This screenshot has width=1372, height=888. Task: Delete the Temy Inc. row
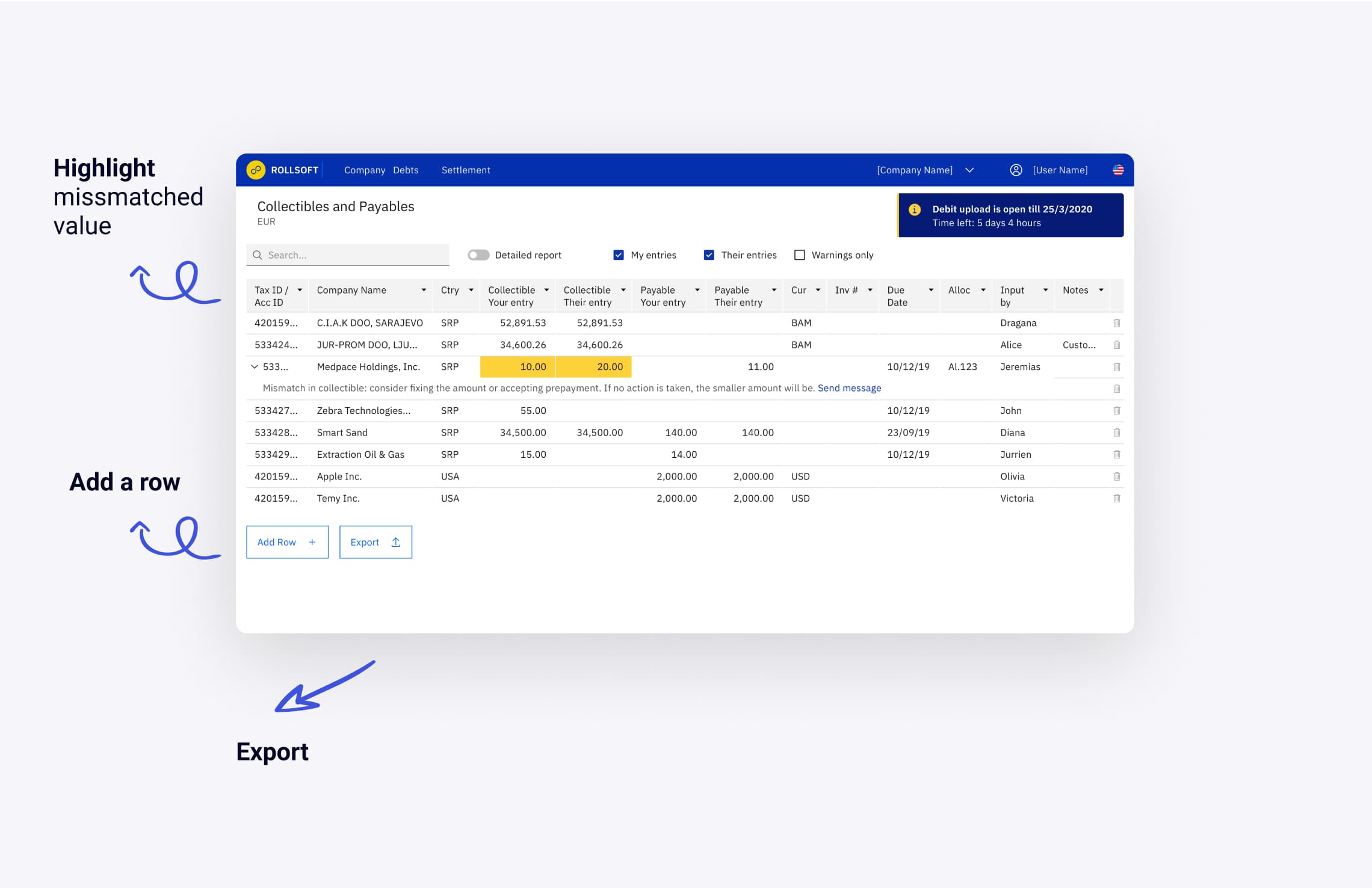click(x=1117, y=499)
